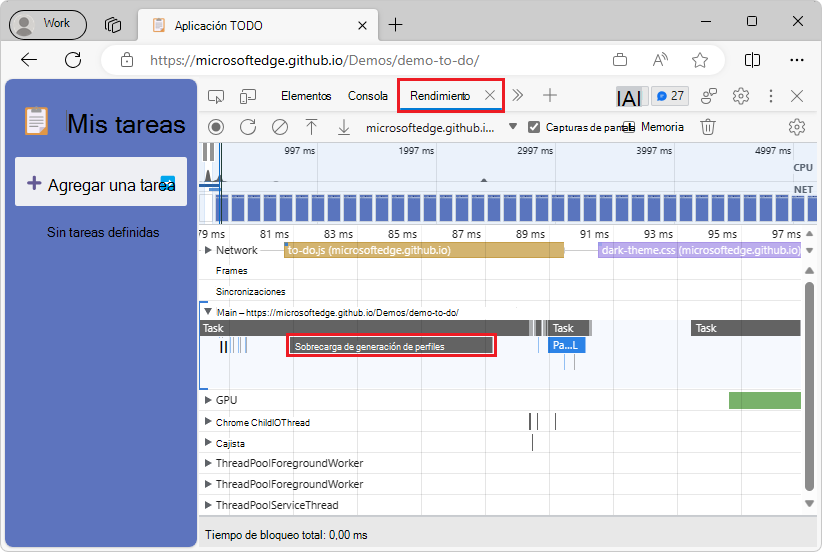This screenshot has height=552, width=822.
Task: Click the screenshot filmstrip in overview
Action: [507, 208]
